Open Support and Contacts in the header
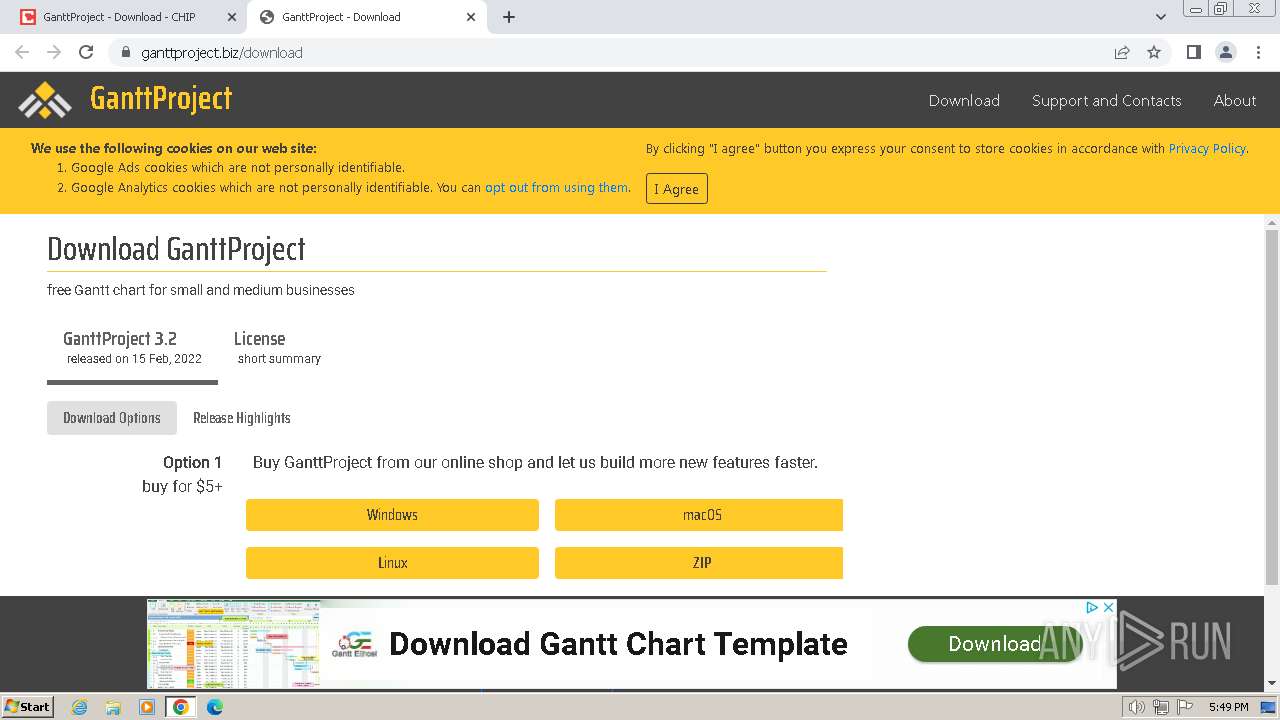Viewport: 1280px width, 720px height. pos(1106,100)
